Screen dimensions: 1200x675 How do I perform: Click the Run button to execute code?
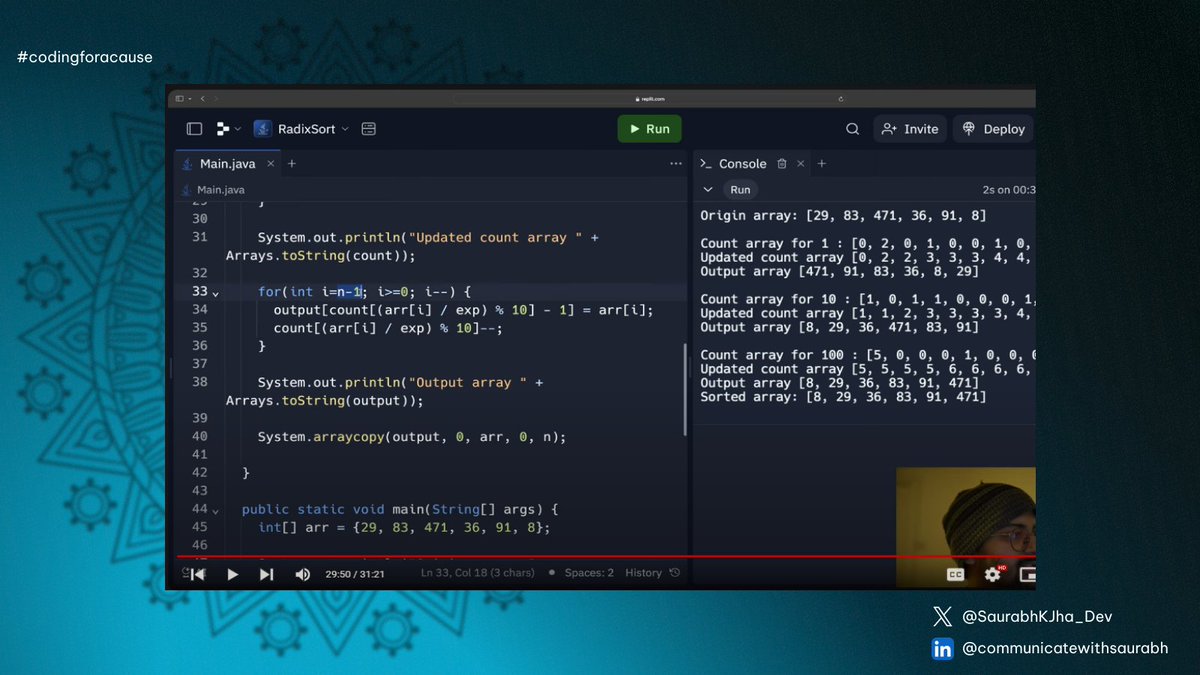pyautogui.click(x=650, y=129)
